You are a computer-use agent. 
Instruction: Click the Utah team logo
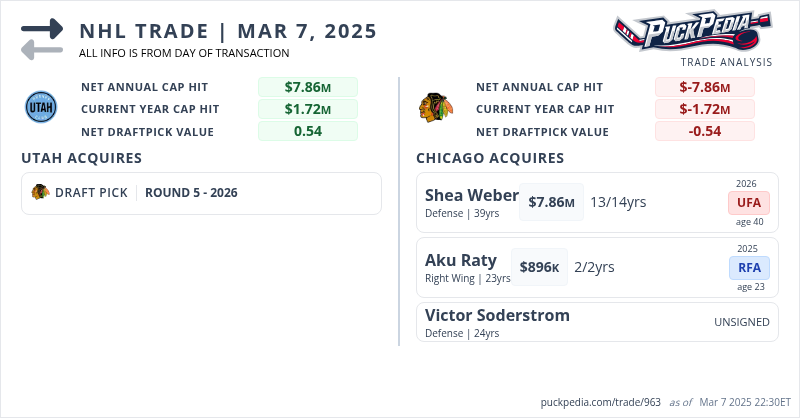click(x=40, y=107)
